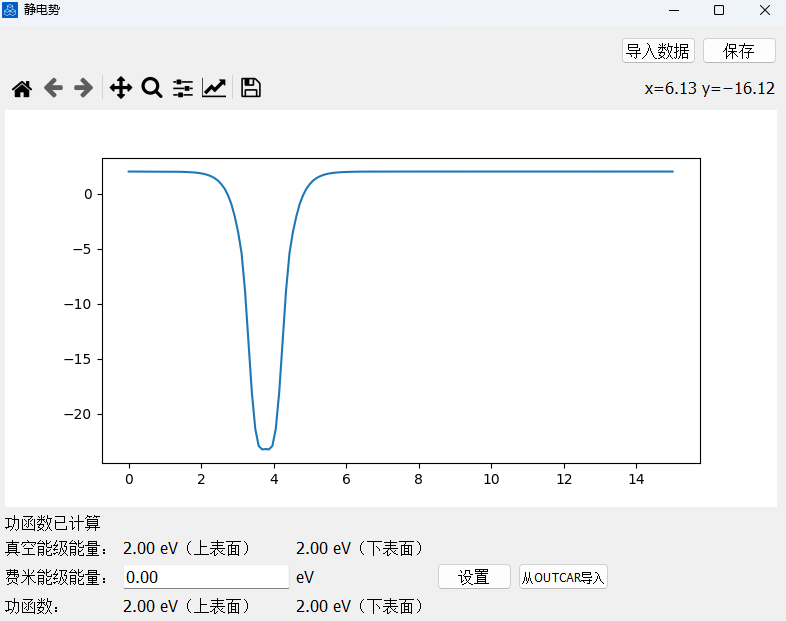The width and height of the screenshot is (786, 621).
Task: Reset the plot to original view with Home icon
Action: (22, 89)
